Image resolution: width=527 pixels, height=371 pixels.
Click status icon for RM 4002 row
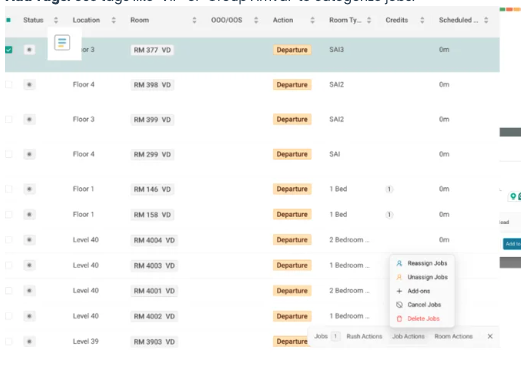(29, 316)
